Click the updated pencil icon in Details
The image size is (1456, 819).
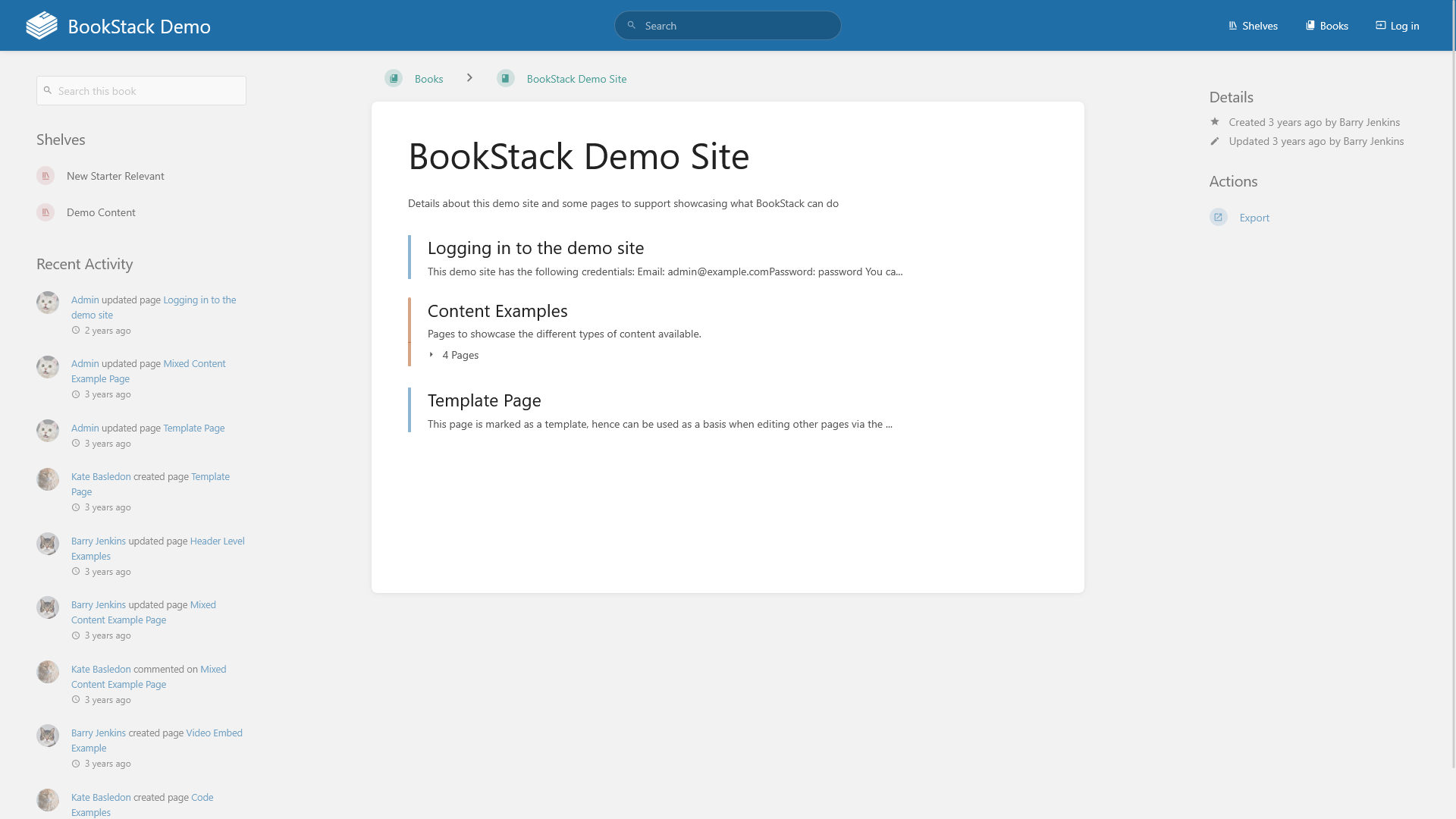pos(1215,141)
